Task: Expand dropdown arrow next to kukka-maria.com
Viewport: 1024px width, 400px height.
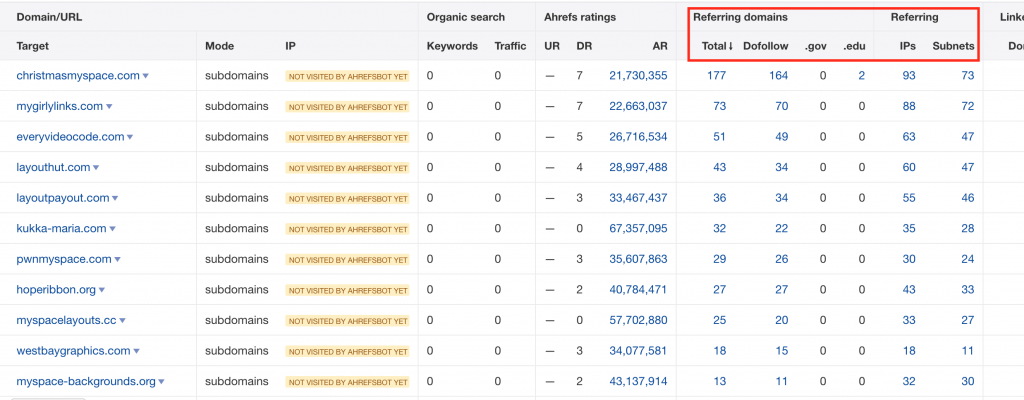Action: (x=112, y=229)
